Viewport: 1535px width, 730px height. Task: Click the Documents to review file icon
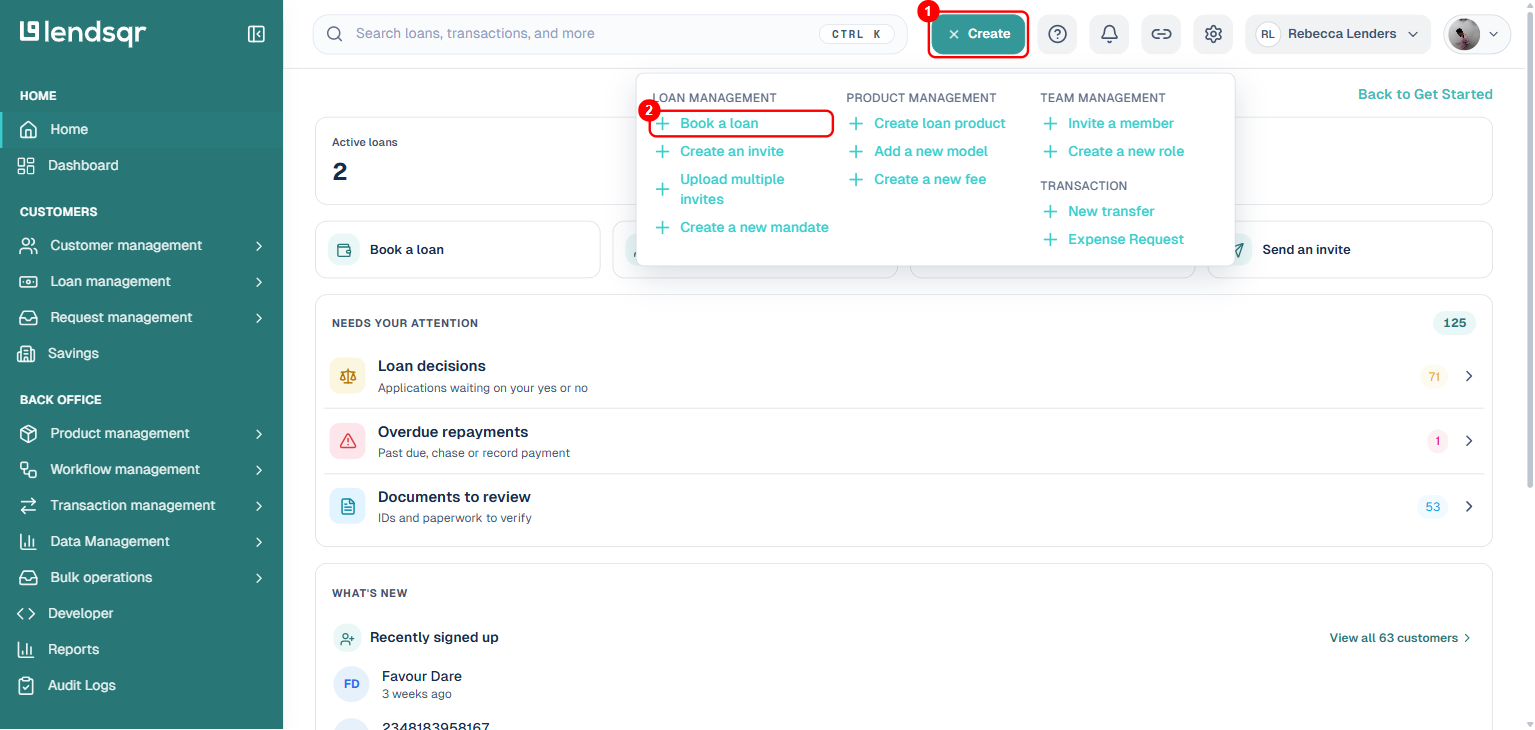(x=348, y=506)
